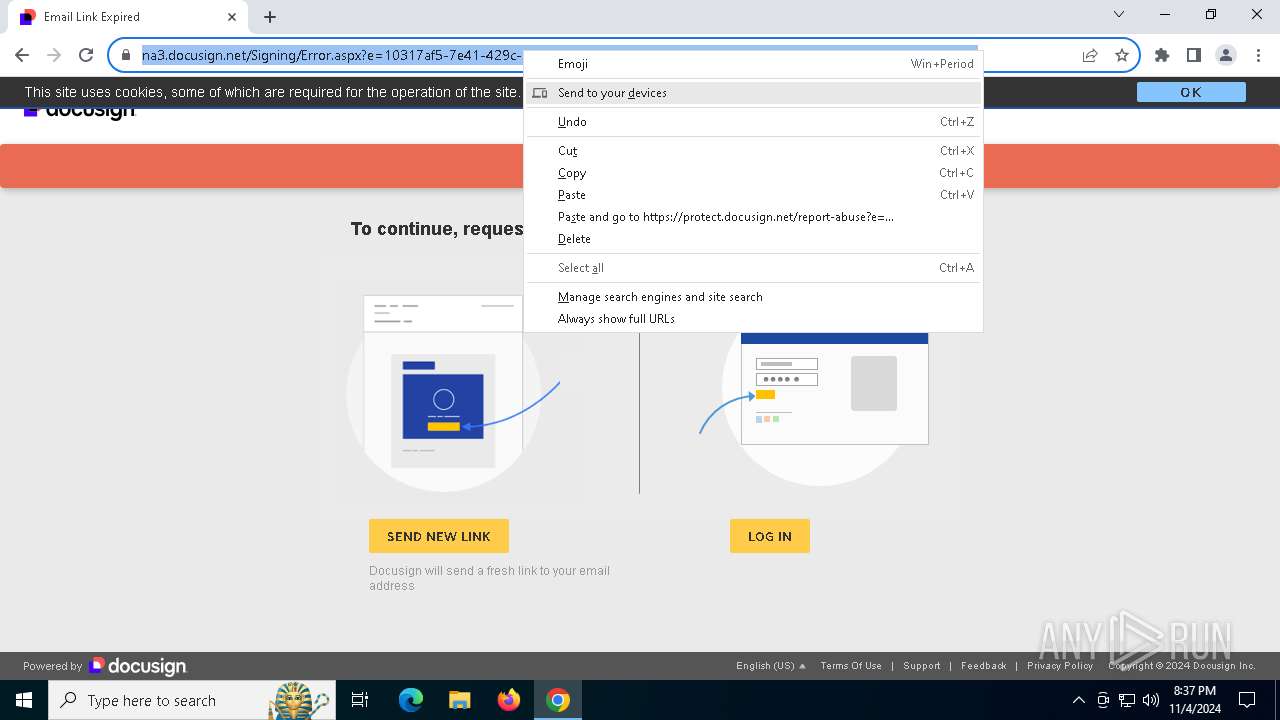
Task: Open the tab search chevron
Action: tap(1119, 15)
